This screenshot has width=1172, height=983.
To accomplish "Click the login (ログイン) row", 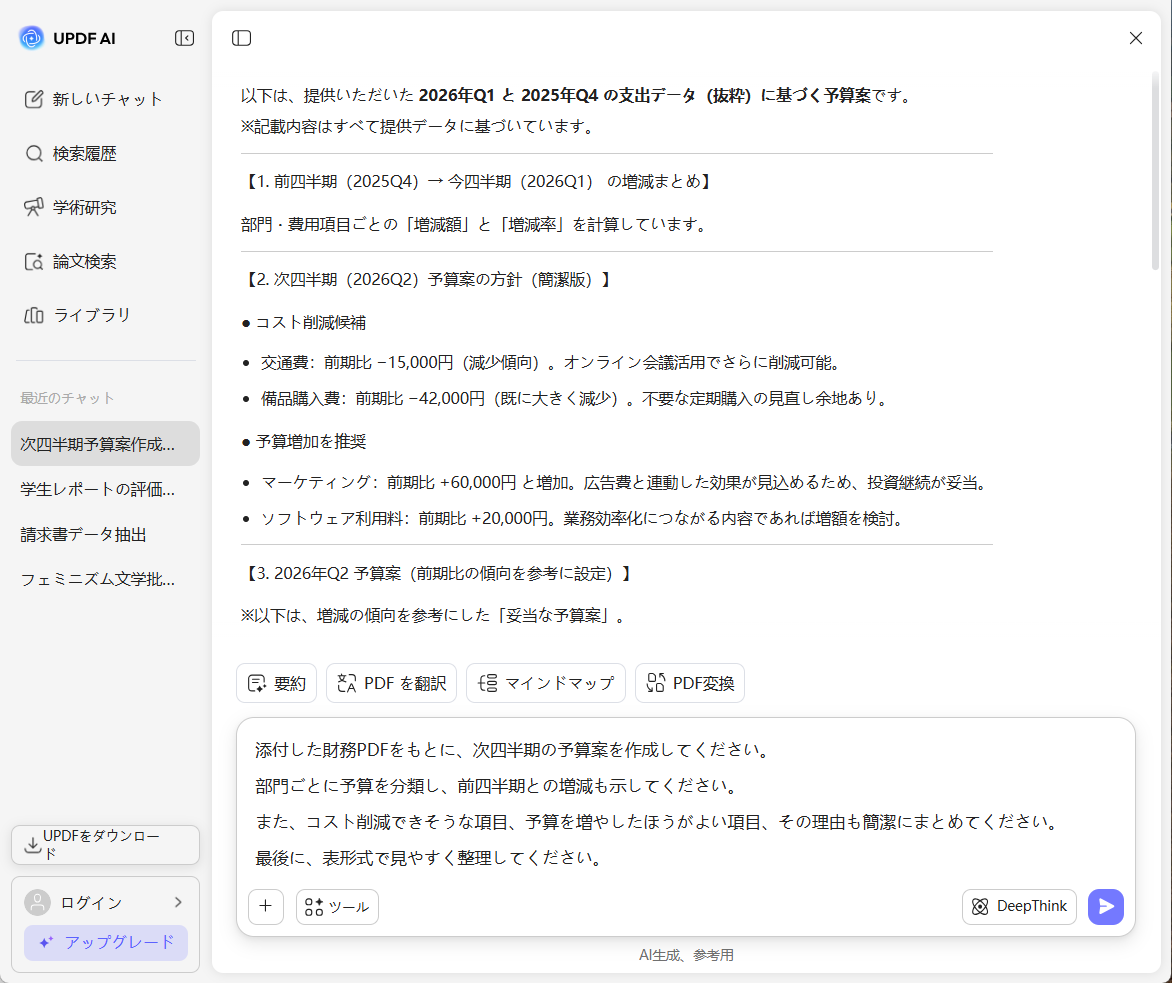I will click(x=105, y=902).
